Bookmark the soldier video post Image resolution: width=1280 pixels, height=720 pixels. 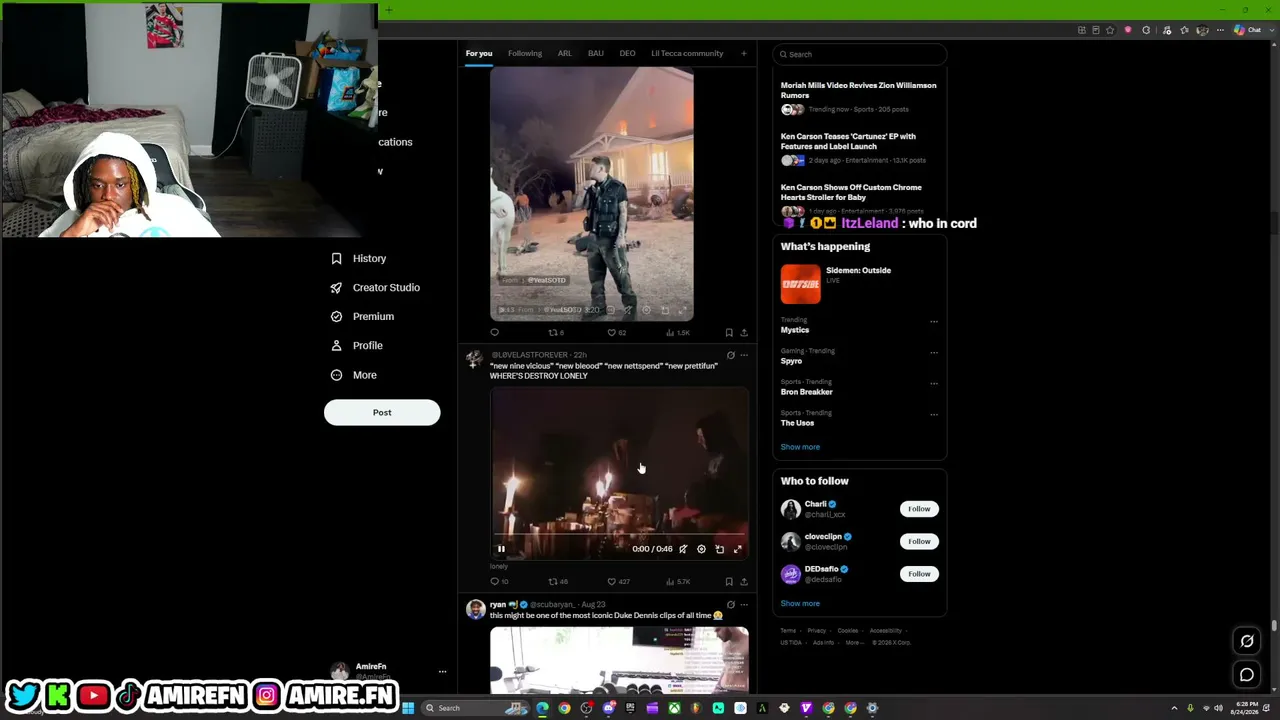729,332
